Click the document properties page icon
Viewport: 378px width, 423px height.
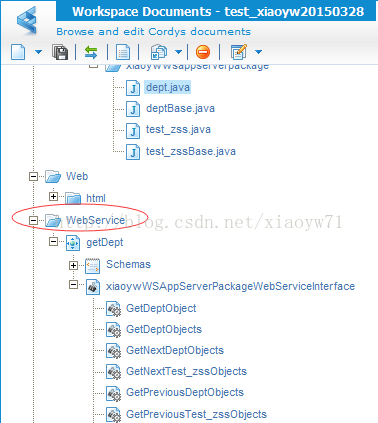tap(123, 52)
